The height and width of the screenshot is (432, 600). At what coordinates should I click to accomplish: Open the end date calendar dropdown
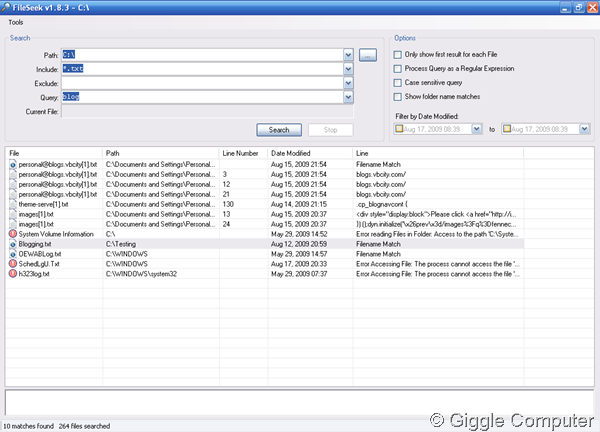584,129
